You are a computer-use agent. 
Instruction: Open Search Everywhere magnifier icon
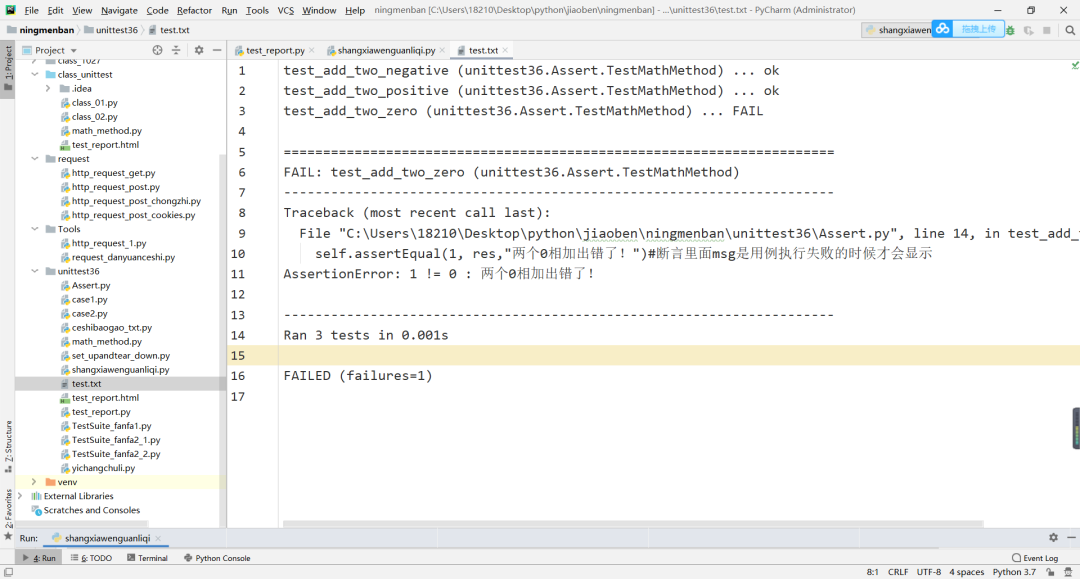pos(1070,30)
